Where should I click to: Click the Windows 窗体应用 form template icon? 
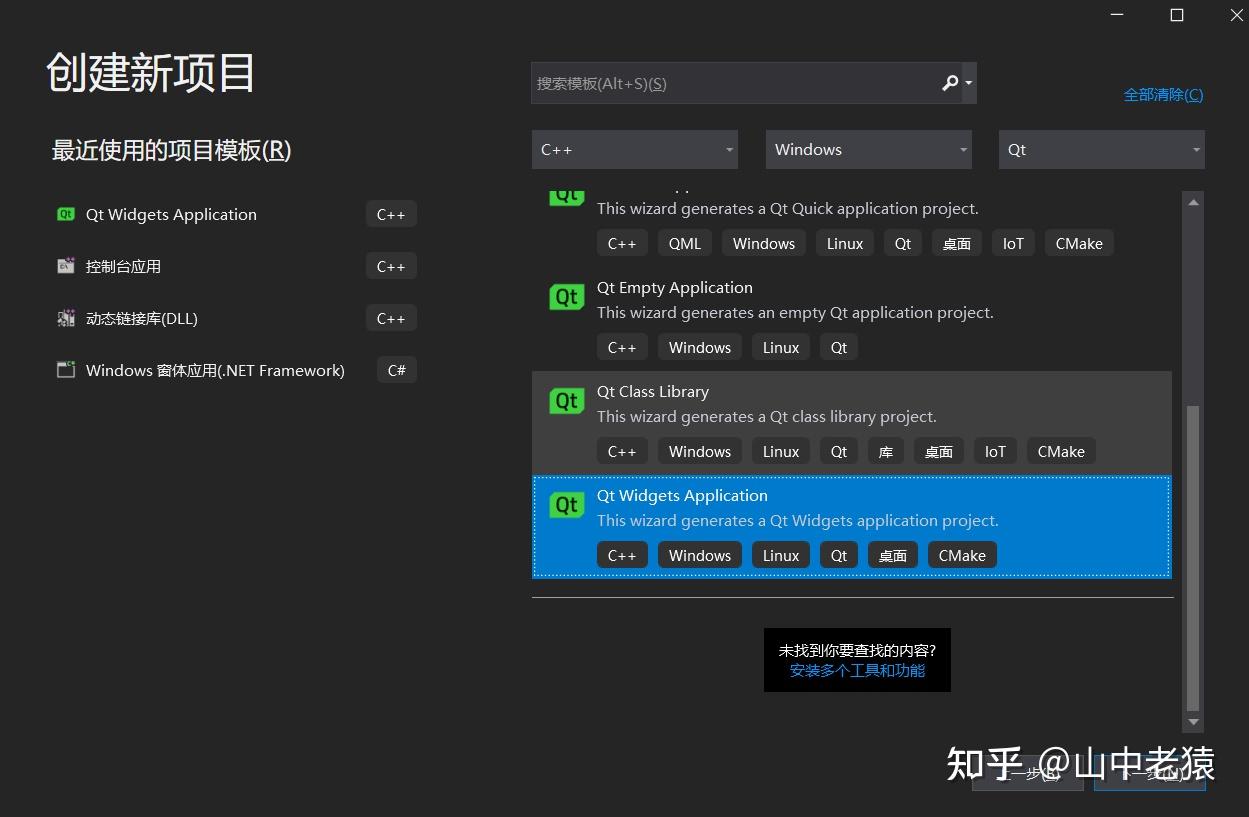[x=65, y=369]
